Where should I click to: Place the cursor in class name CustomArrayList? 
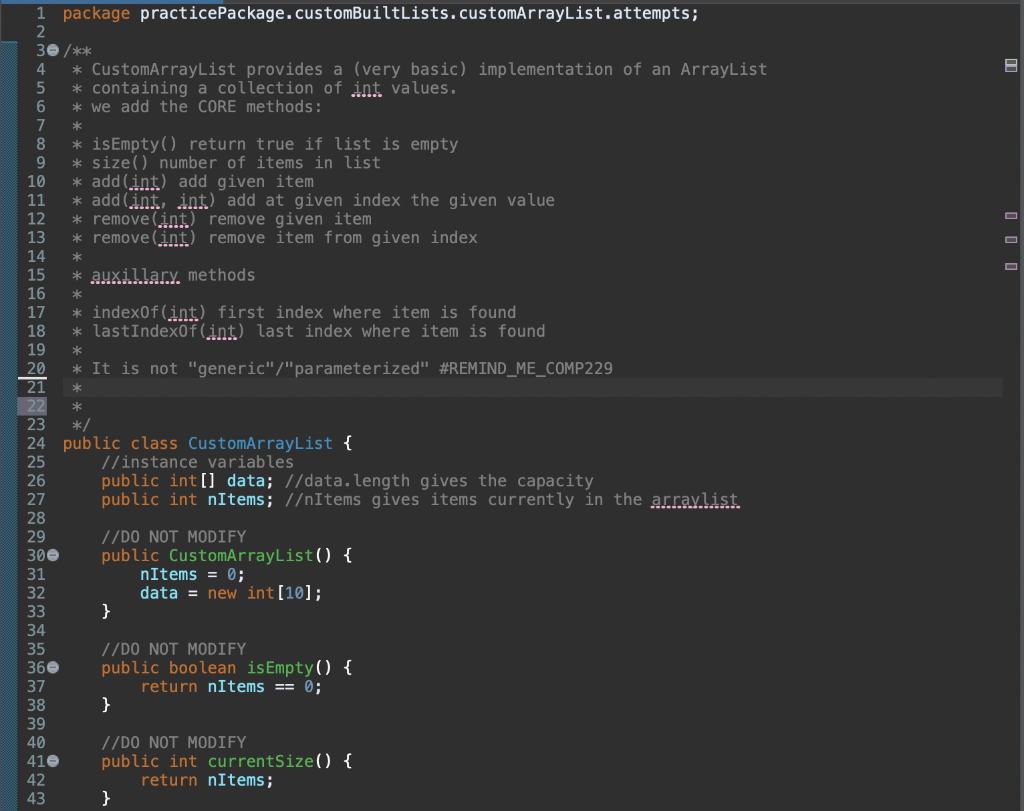coord(260,443)
